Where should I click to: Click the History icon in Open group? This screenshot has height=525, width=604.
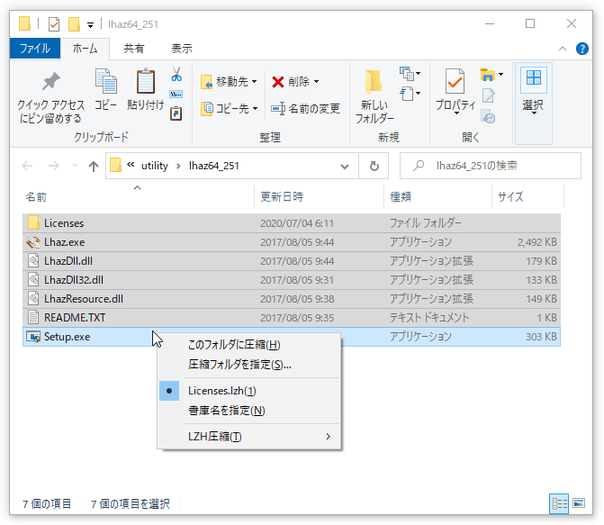point(488,117)
